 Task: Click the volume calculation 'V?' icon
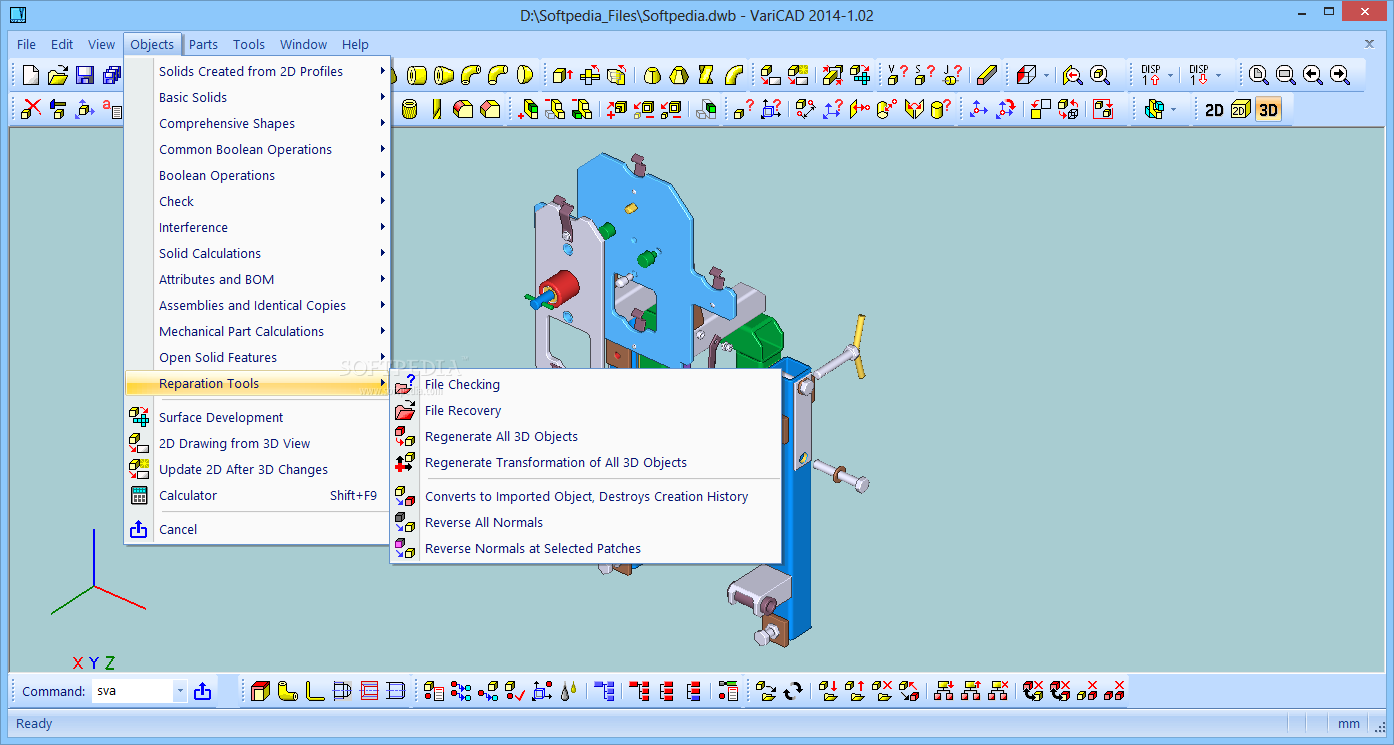click(x=897, y=75)
